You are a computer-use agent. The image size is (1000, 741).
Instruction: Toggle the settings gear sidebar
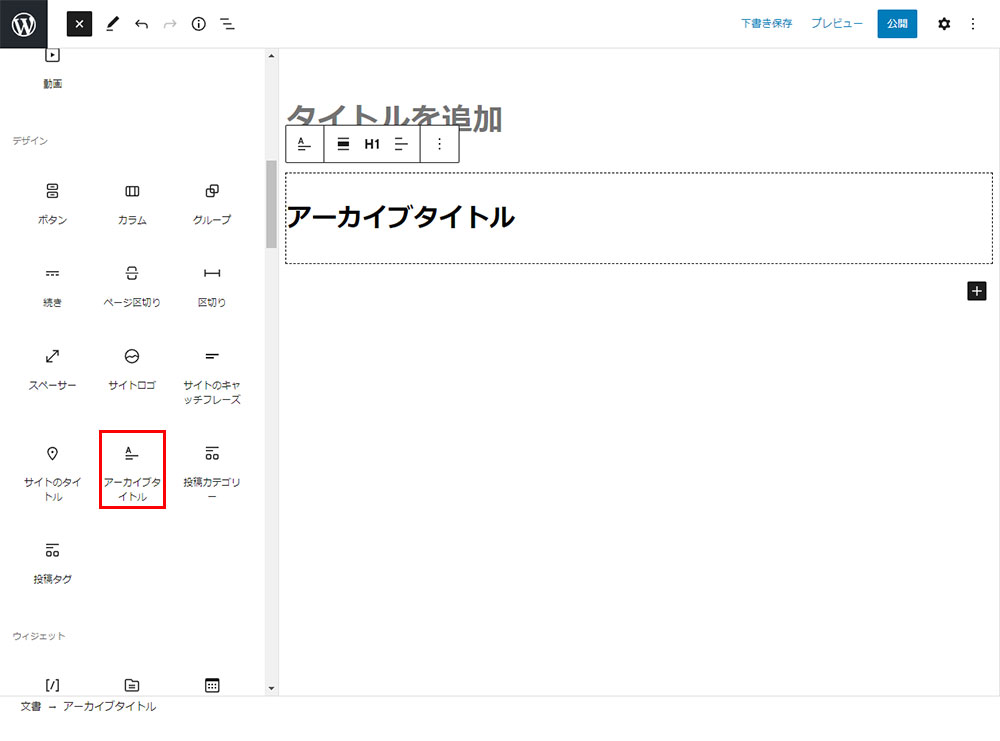click(x=944, y=24)
